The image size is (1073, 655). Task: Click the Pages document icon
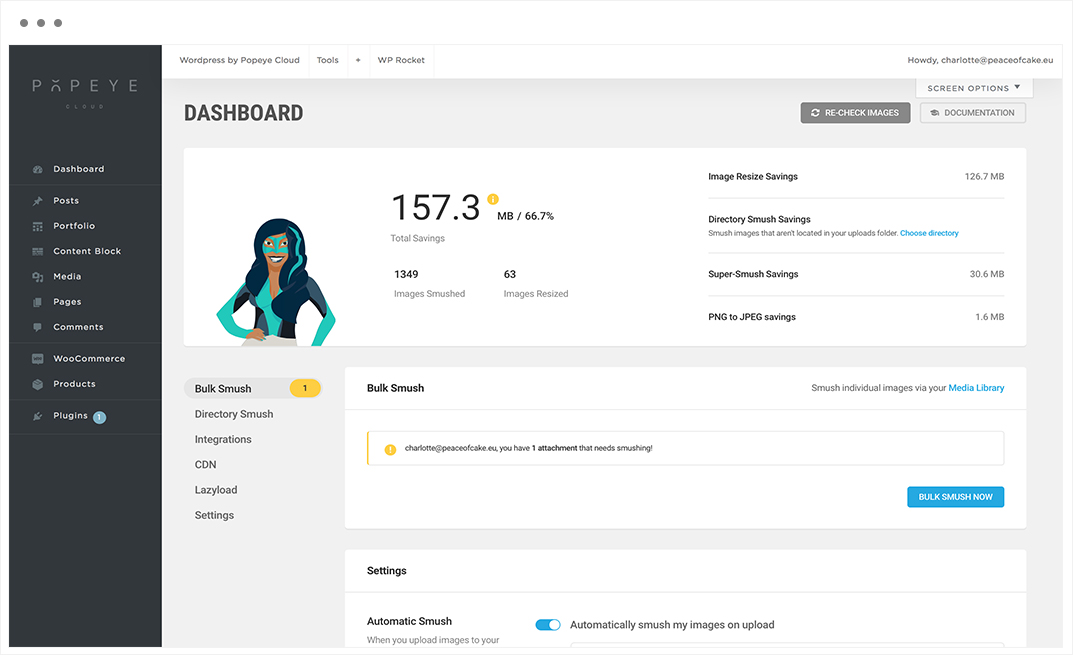[38, 303]
